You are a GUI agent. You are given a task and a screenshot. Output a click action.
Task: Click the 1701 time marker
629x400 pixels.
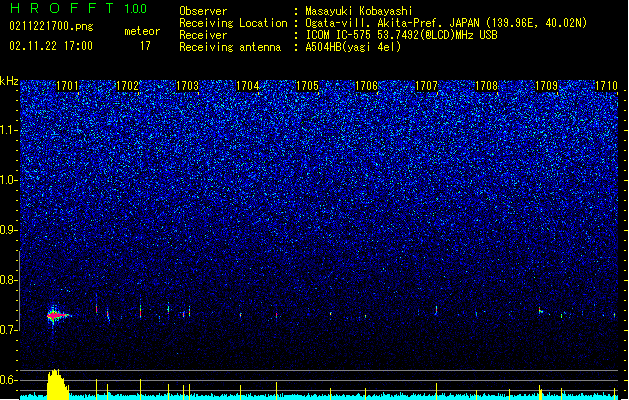pos(67,86)
